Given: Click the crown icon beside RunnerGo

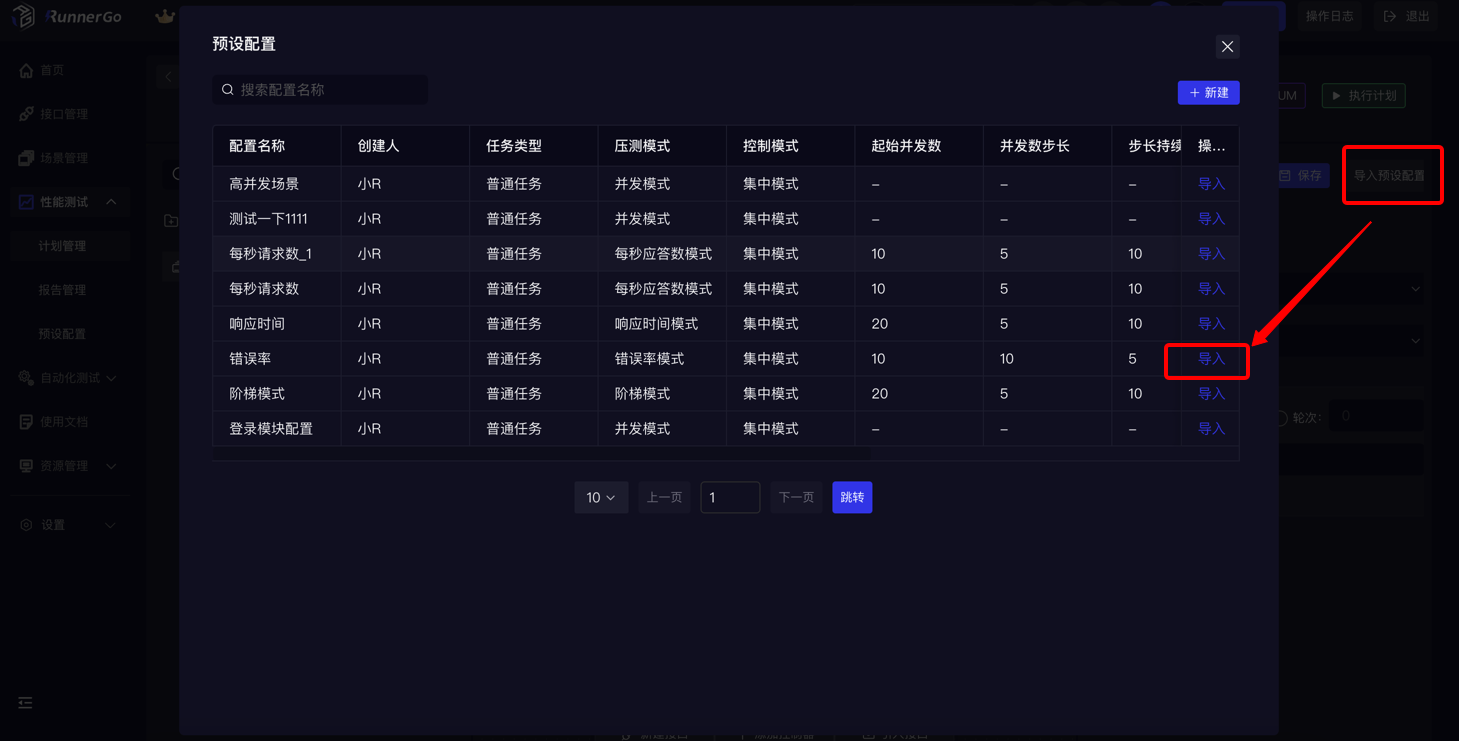Looking at the screenshot, I should [x=165, y=16].
